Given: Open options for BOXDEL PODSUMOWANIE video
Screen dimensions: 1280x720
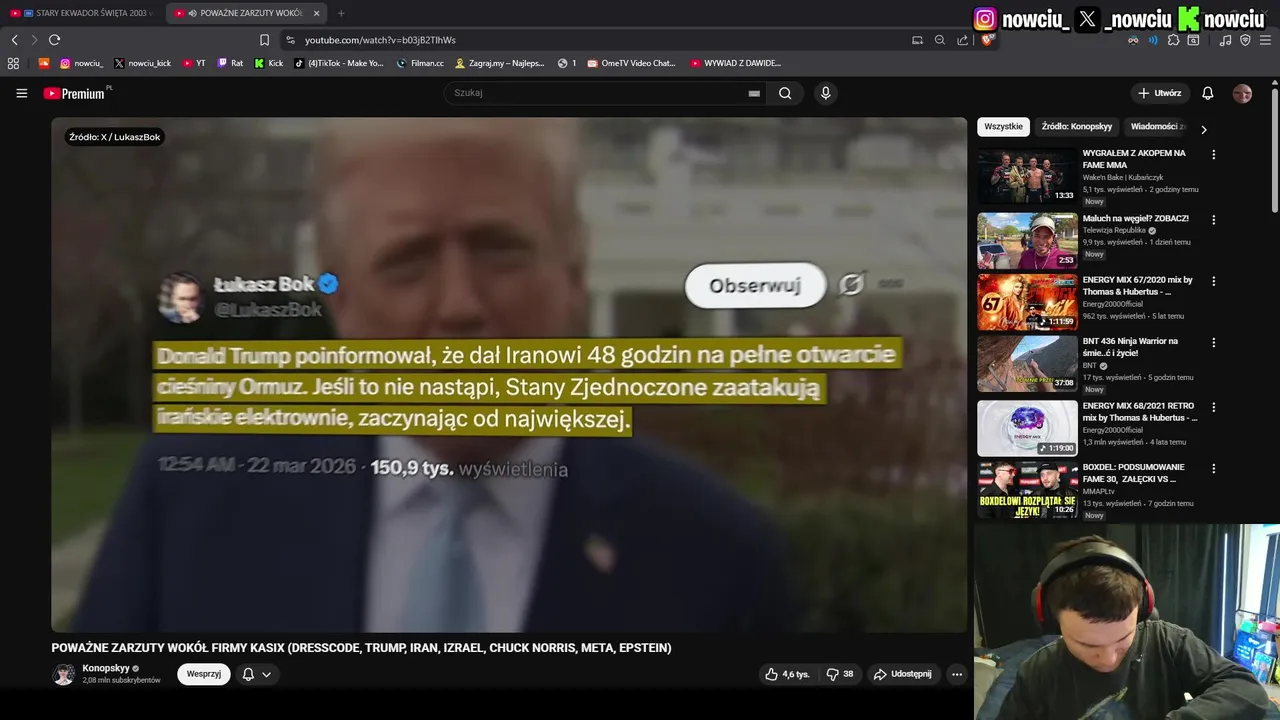Looking at the screenshot, I should (1214, 469).
